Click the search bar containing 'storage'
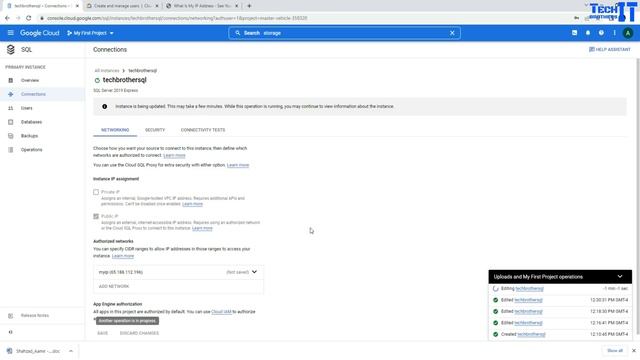This screenshot has width=640, height=360. tap(344, 33)
